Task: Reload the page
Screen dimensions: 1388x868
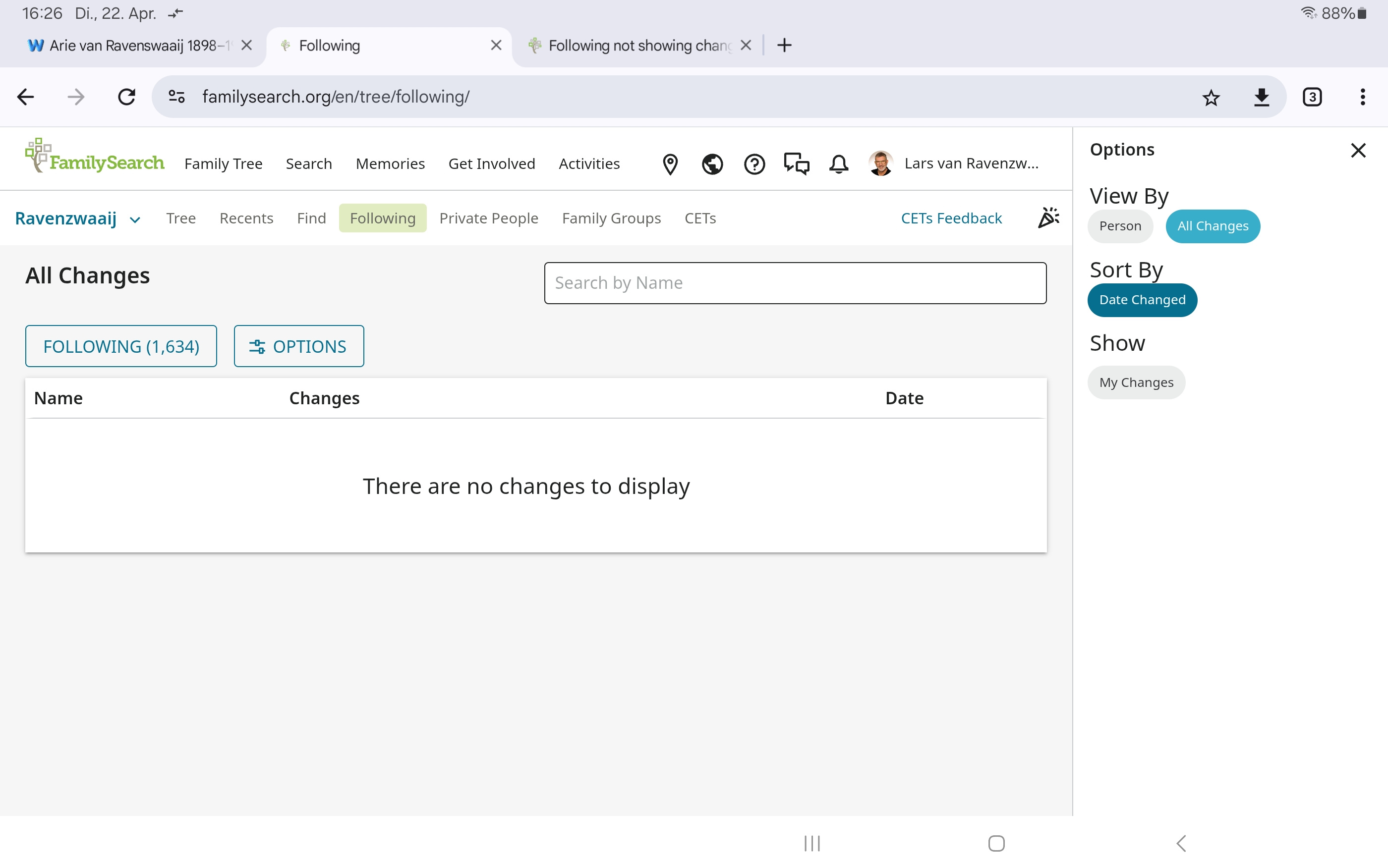Action: (x=126, y=97)
